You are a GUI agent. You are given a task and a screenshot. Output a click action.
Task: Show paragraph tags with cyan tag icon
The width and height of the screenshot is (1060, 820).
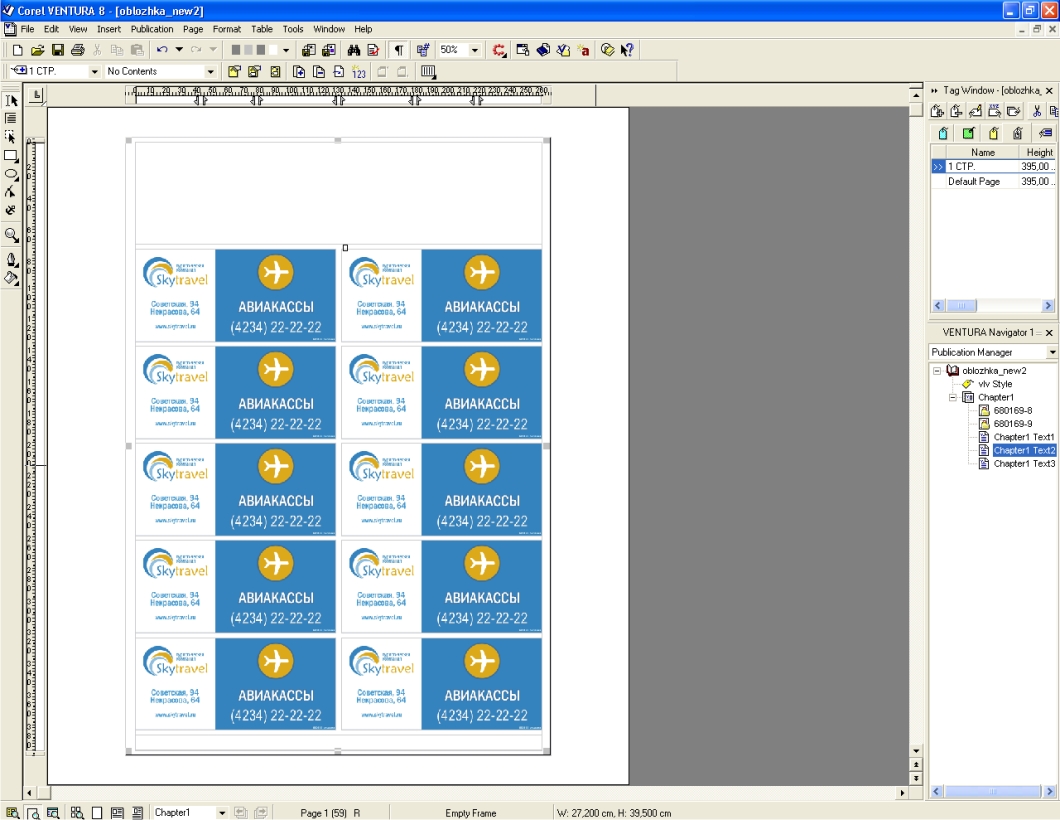point(943,133)
